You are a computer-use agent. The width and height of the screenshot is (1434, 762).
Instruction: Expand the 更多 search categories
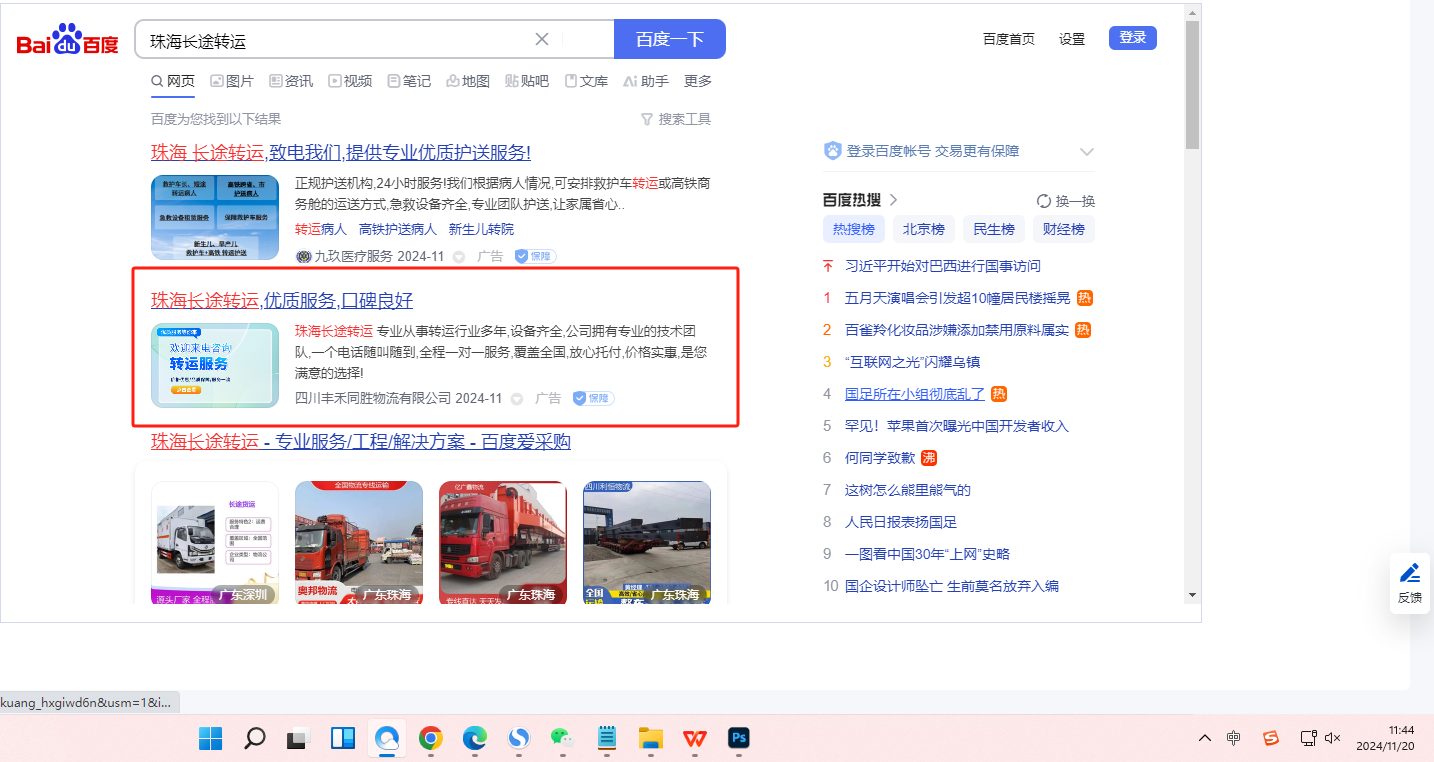point(698,81)
